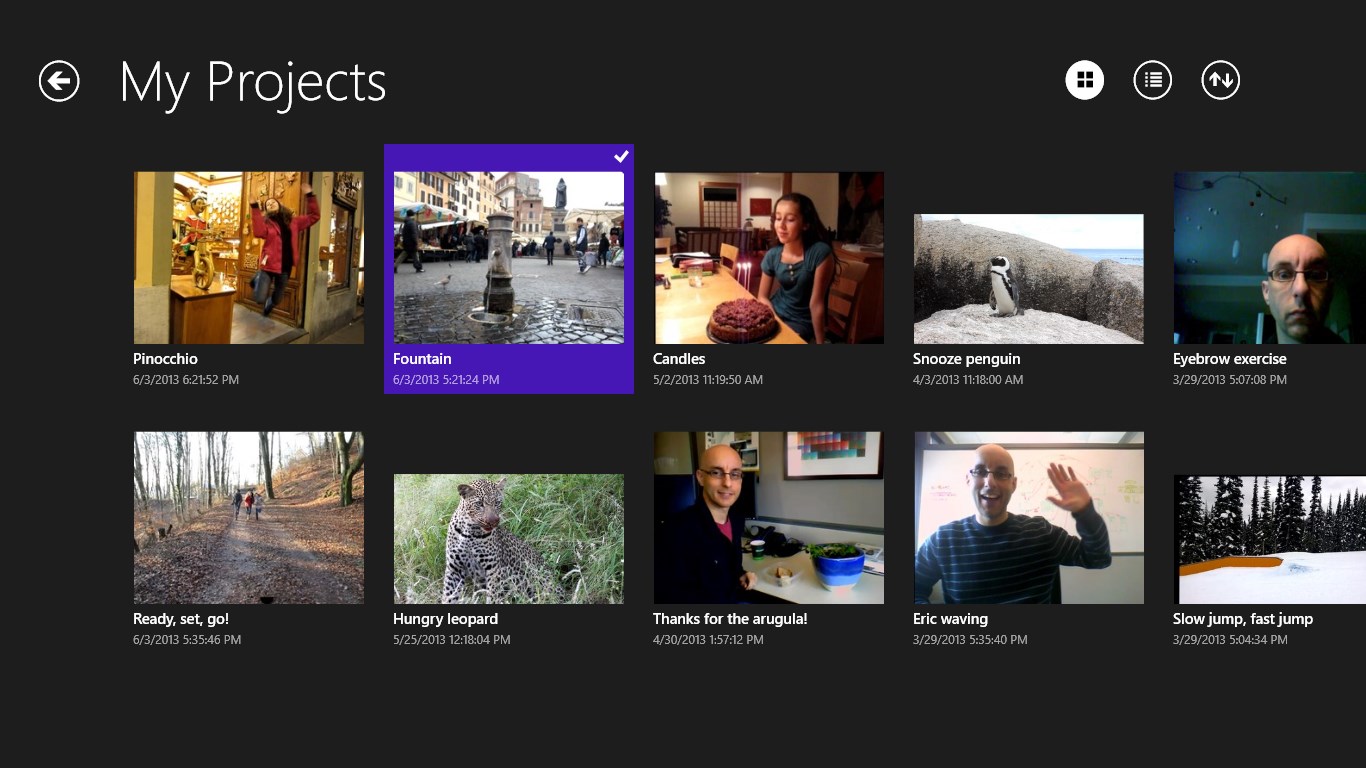The image size is (1366, 768).
Task: Click the back arrow button
Action: point(59,81)
